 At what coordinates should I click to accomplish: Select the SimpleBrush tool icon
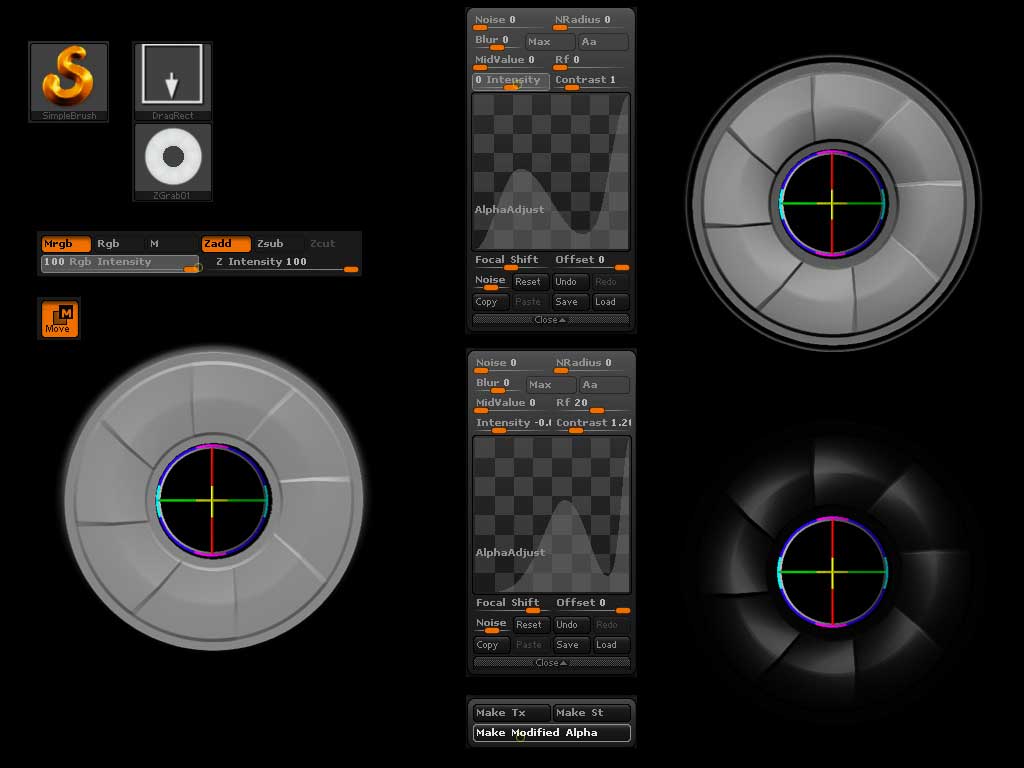(69, 81)
